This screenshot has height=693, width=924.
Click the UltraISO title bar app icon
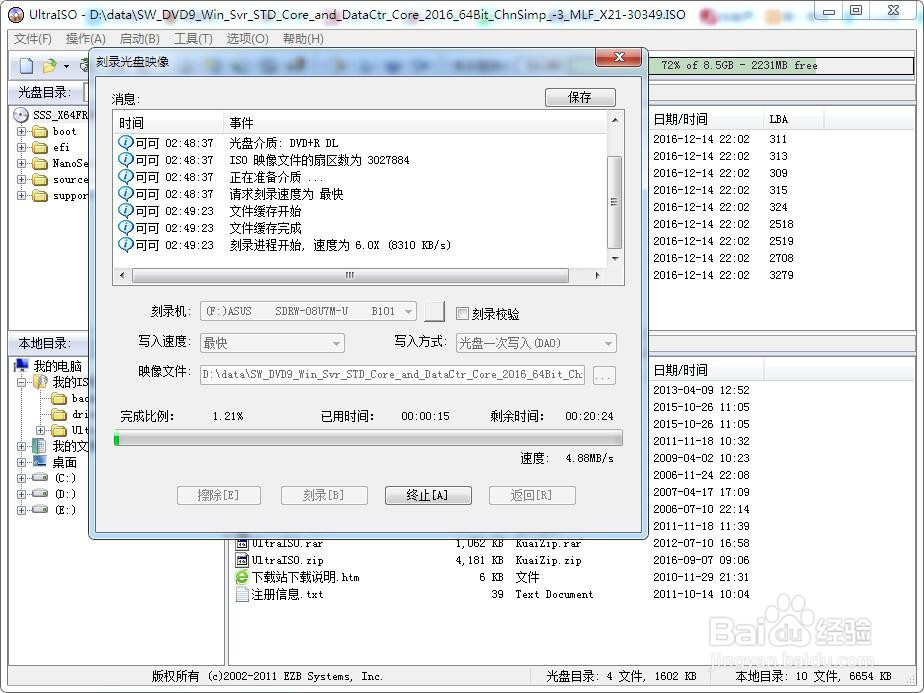click(16, 15)
